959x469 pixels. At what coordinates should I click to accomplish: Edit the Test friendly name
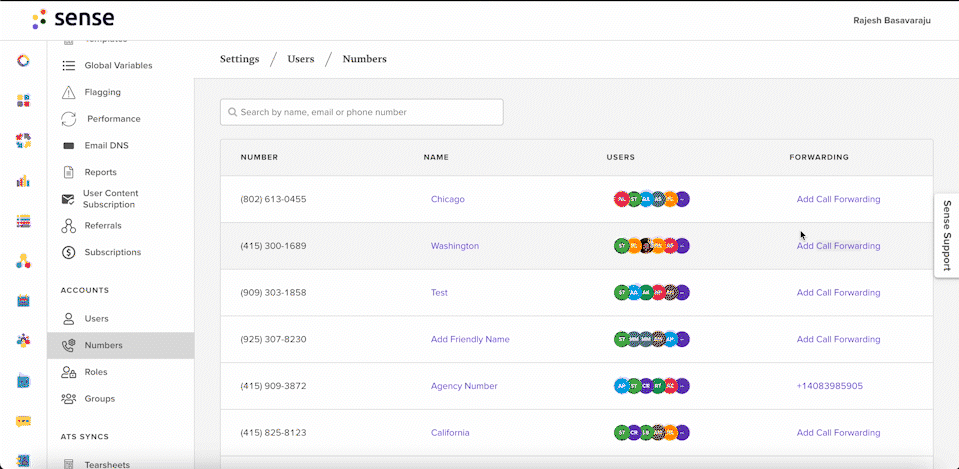pos(439,293)
